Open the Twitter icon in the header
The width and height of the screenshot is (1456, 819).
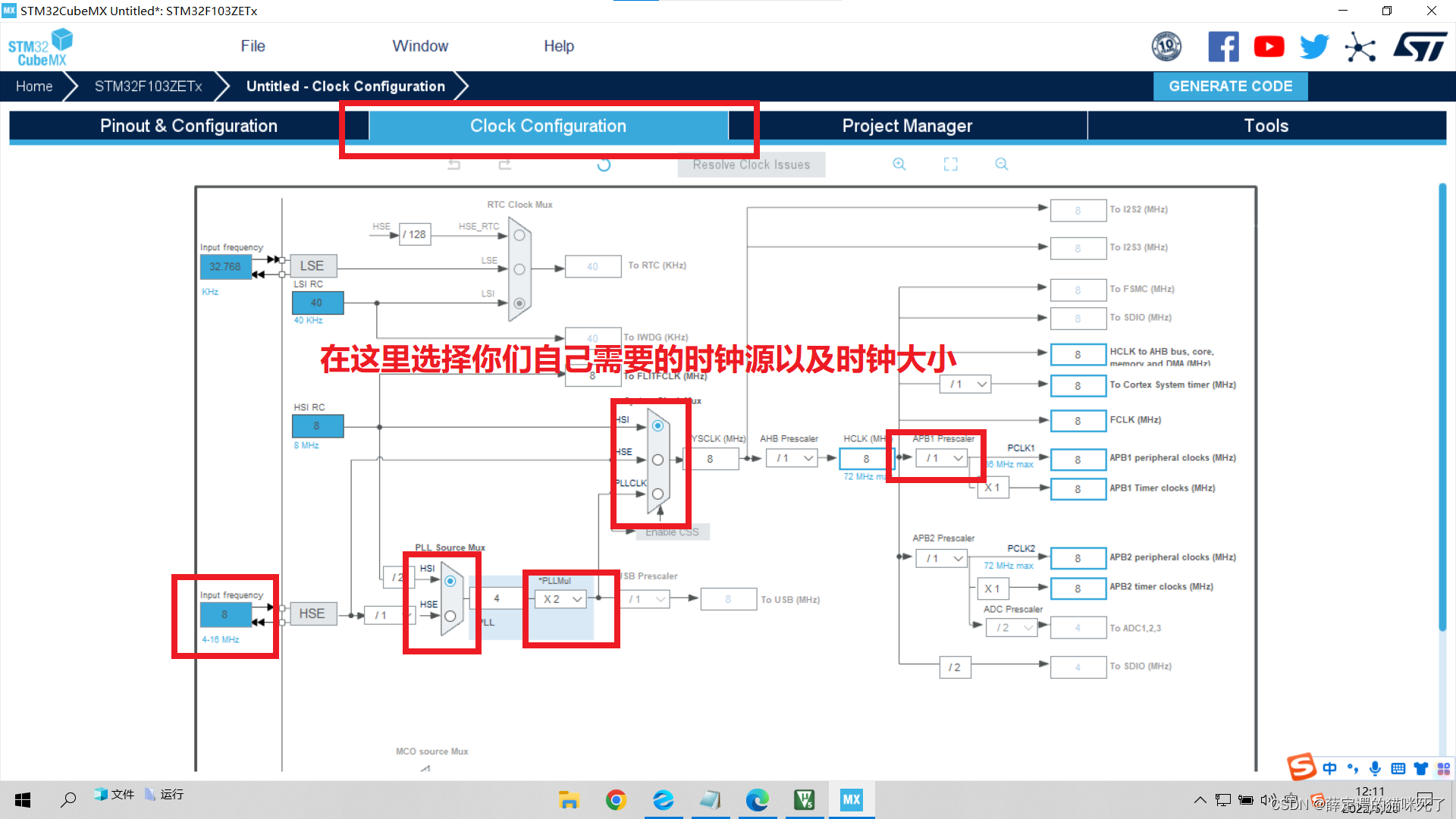click(x=1314, y=46)
